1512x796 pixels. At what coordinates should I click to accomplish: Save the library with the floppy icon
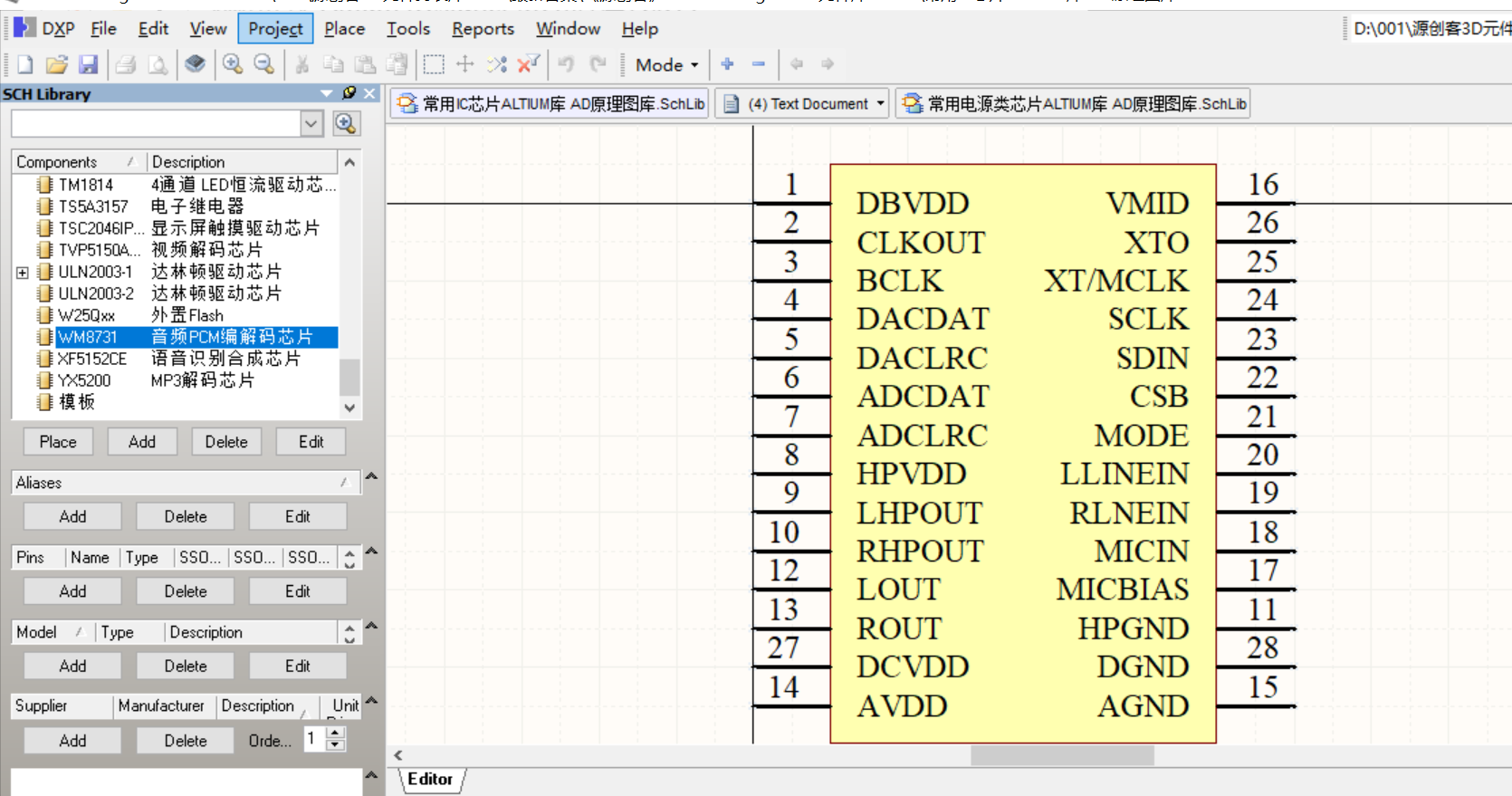point(88,64)
